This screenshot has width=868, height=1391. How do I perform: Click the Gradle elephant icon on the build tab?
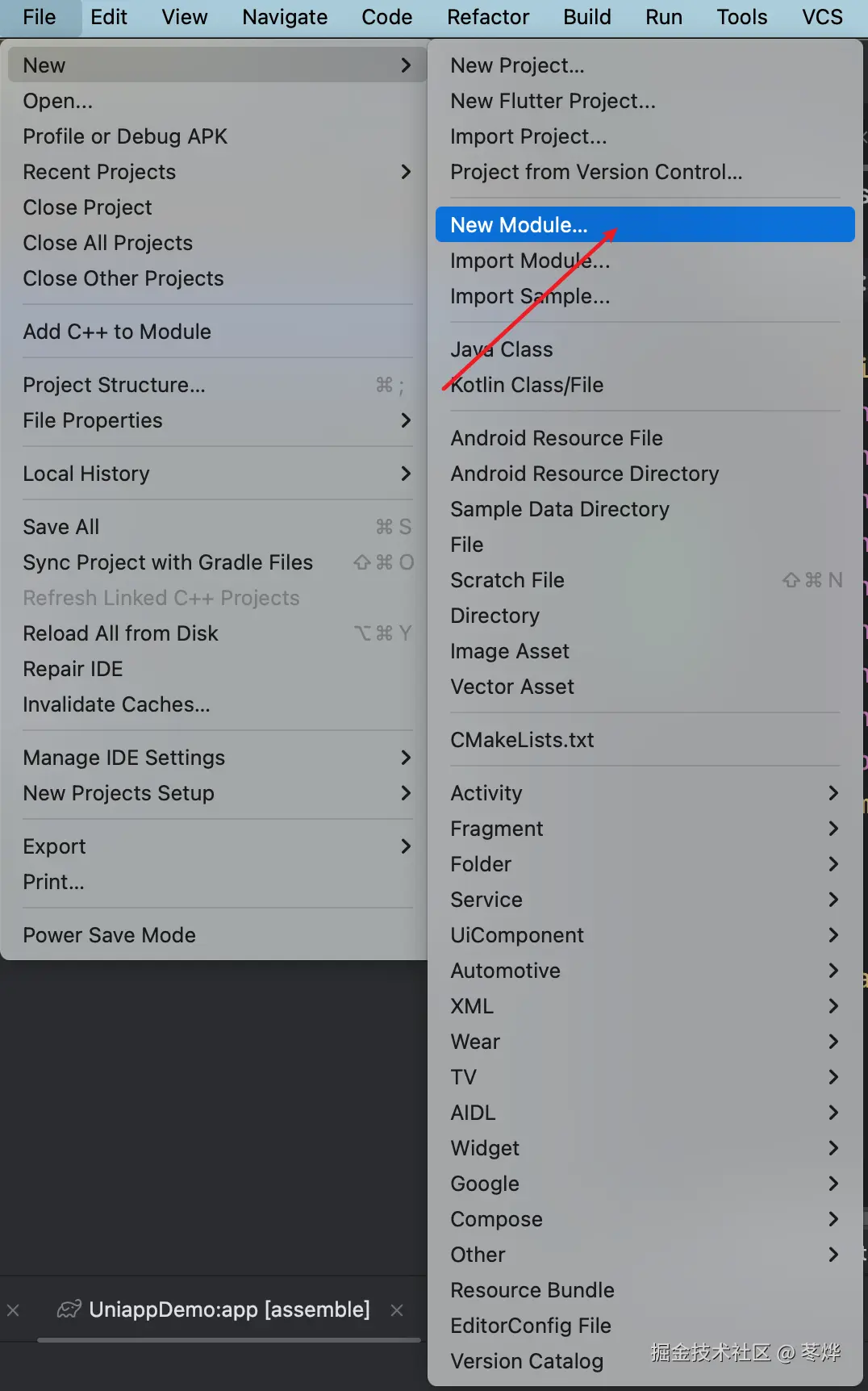[69, 1309]
